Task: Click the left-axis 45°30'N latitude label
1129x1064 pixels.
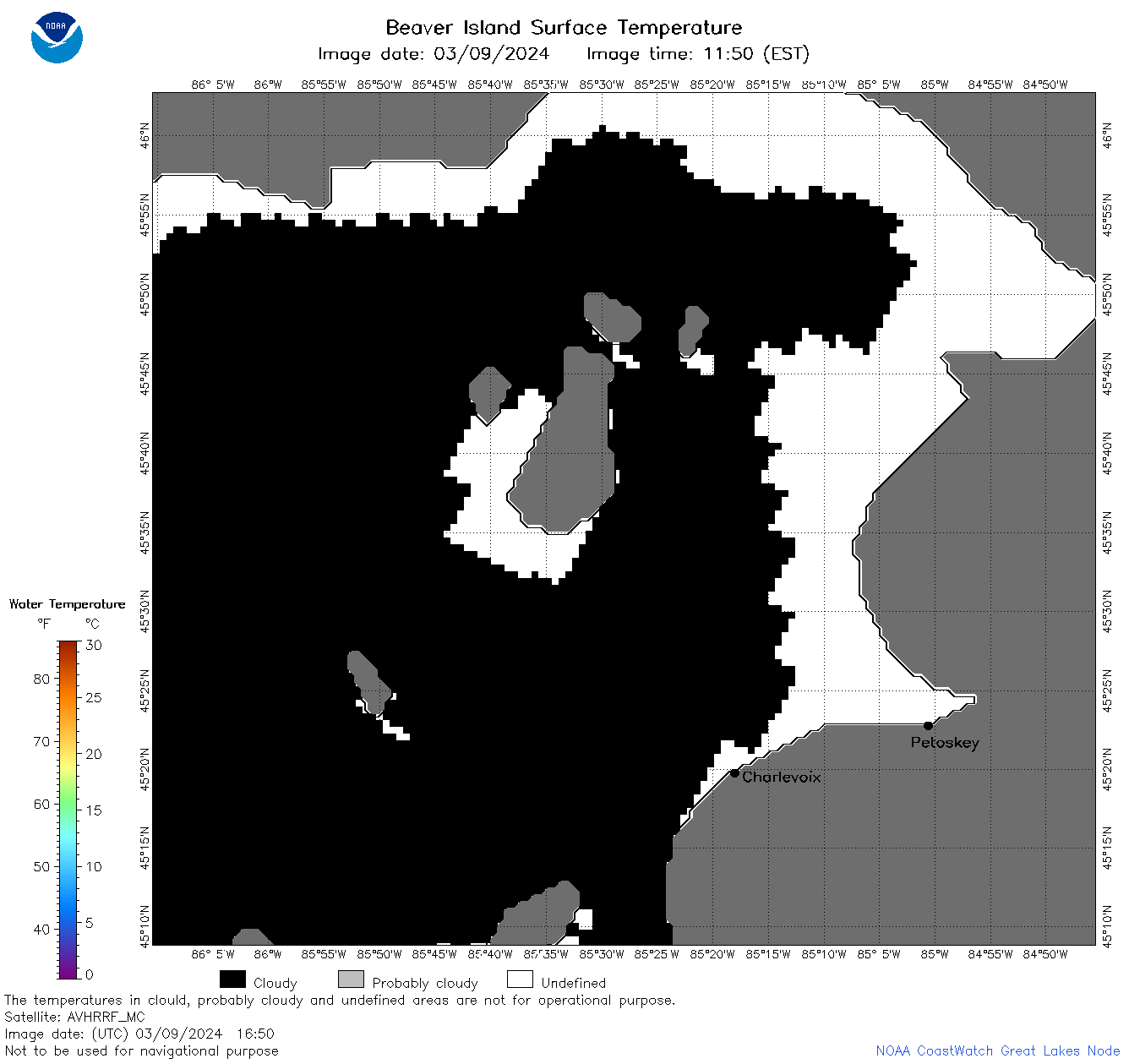Action: click(x=145, y=611)
